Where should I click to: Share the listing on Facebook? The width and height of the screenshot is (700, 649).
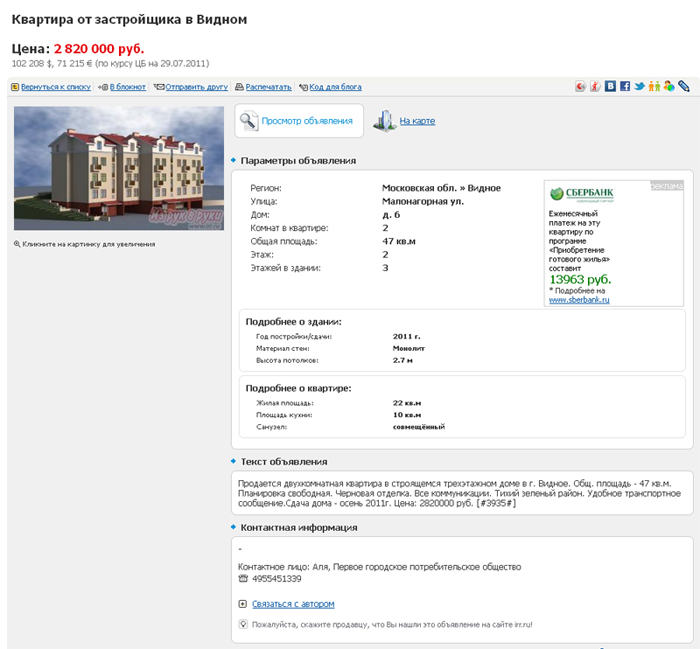click(625, 86)
